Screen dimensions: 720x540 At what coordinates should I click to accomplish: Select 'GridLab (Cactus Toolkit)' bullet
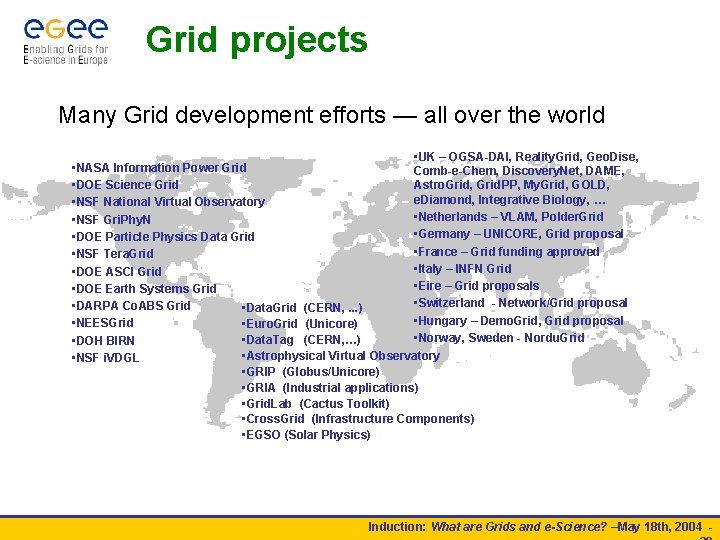pos(315,404)
